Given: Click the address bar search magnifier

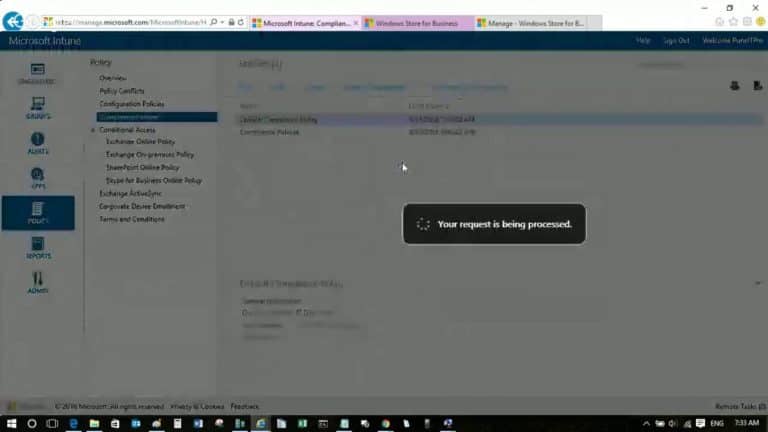Looking at the screenshot, I should [214, 22].
